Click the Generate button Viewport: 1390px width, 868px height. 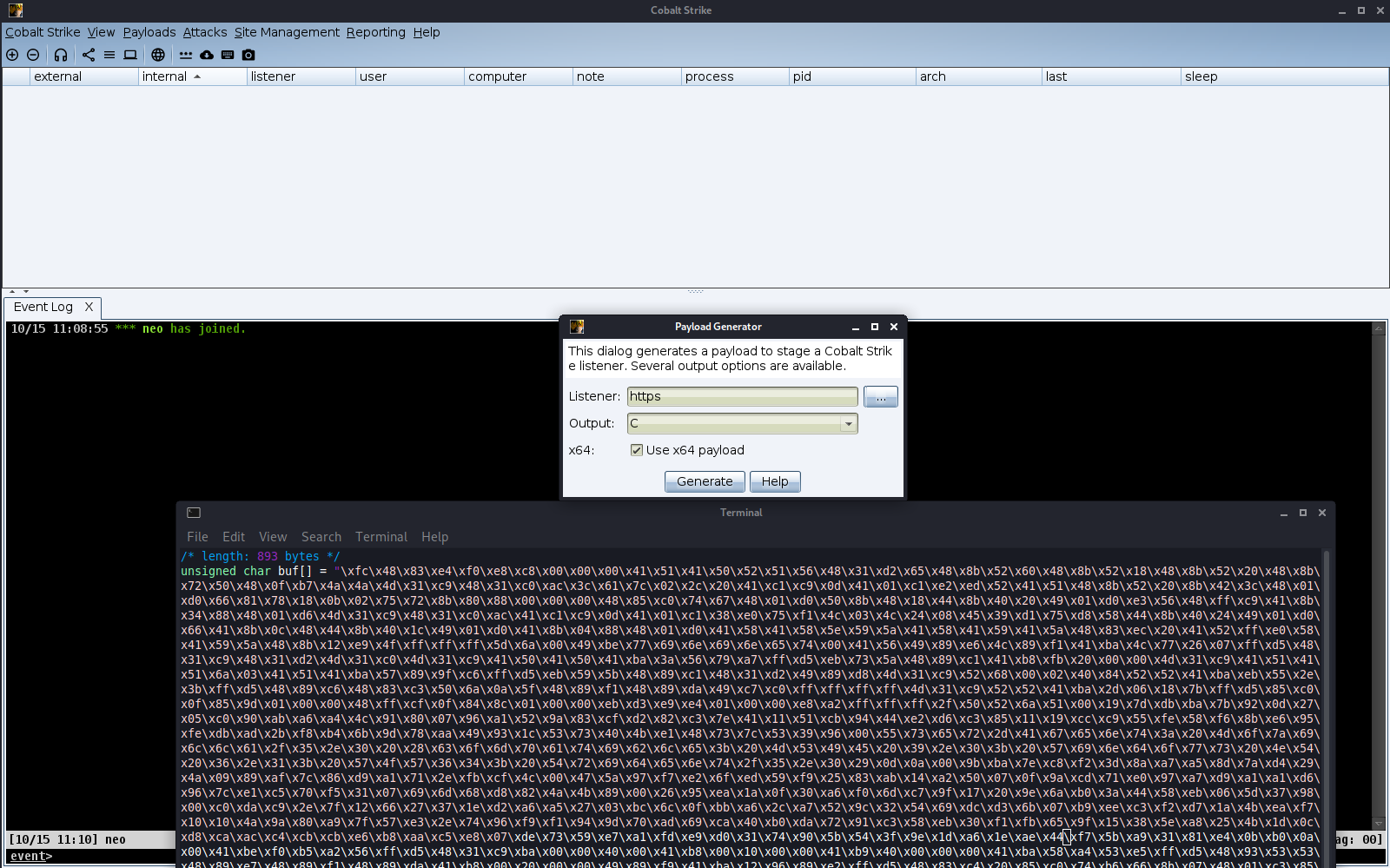click(705, 481)
